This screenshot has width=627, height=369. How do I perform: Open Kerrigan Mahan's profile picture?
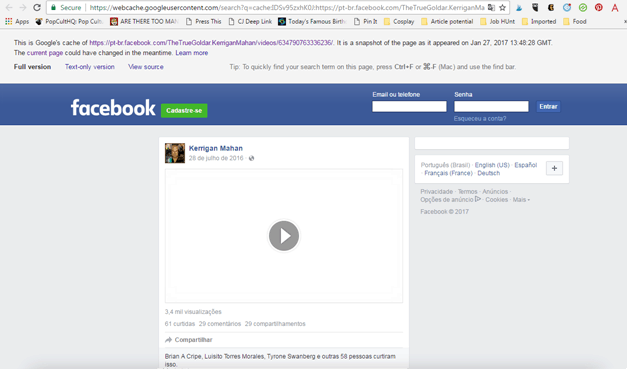click(175, 153)
